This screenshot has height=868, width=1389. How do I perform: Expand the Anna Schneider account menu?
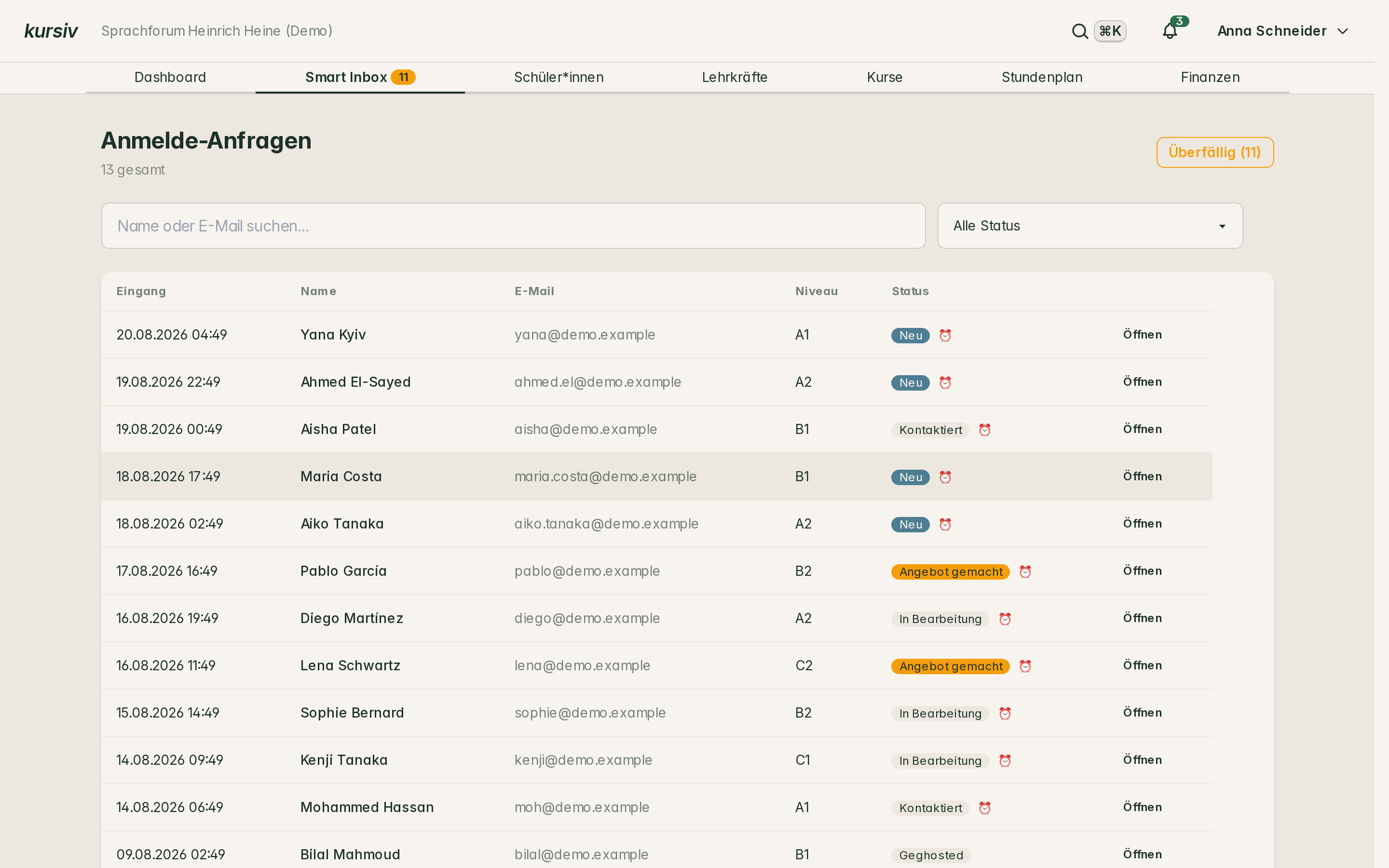(1282, 31)
